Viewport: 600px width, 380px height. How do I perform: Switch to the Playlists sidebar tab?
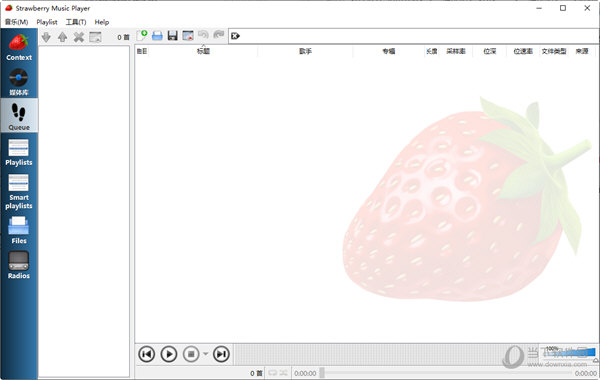click(x=19, y=152)
